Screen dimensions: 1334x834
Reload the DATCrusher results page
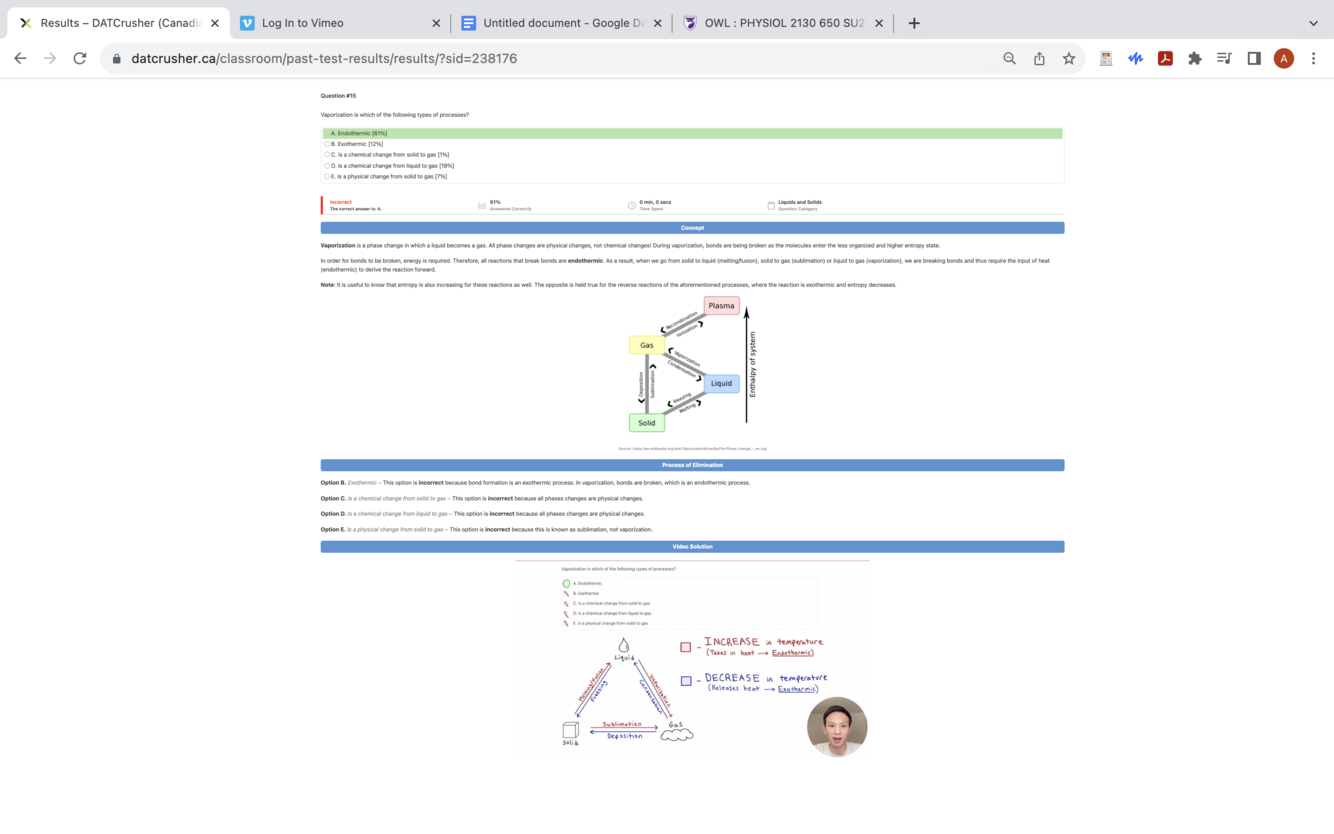[x=80, y=58]
